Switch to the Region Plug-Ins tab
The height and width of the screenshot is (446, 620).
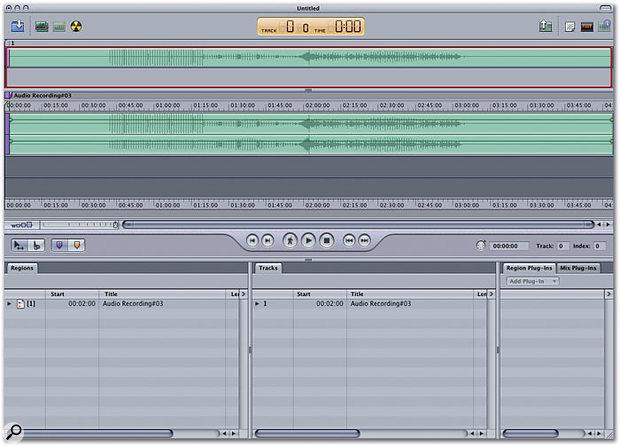[529, 268]
